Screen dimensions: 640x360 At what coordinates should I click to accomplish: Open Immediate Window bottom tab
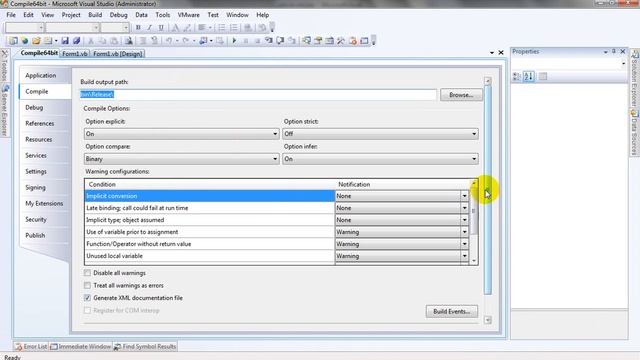(81, 347)
